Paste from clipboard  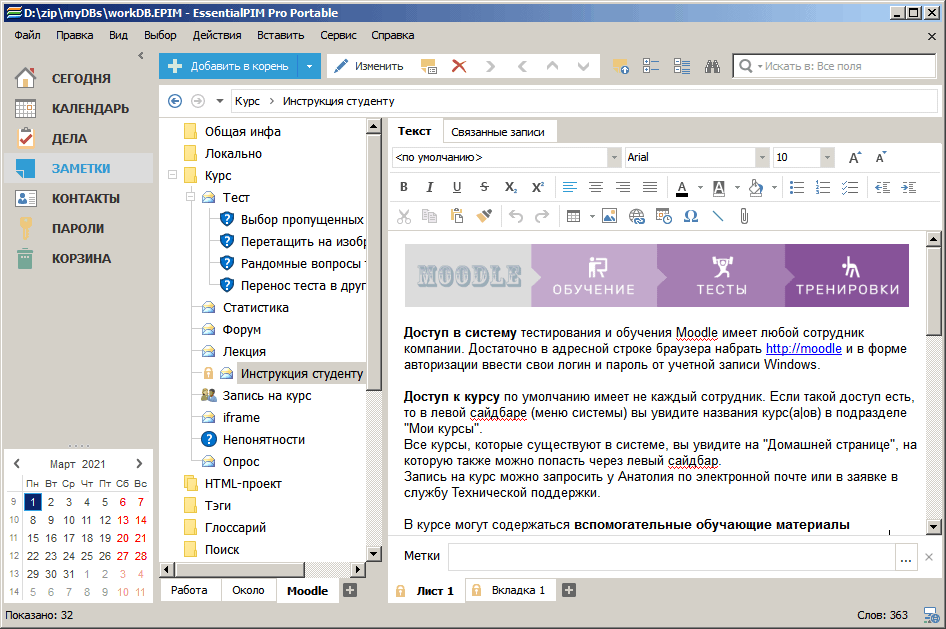(x=457, y=216)
